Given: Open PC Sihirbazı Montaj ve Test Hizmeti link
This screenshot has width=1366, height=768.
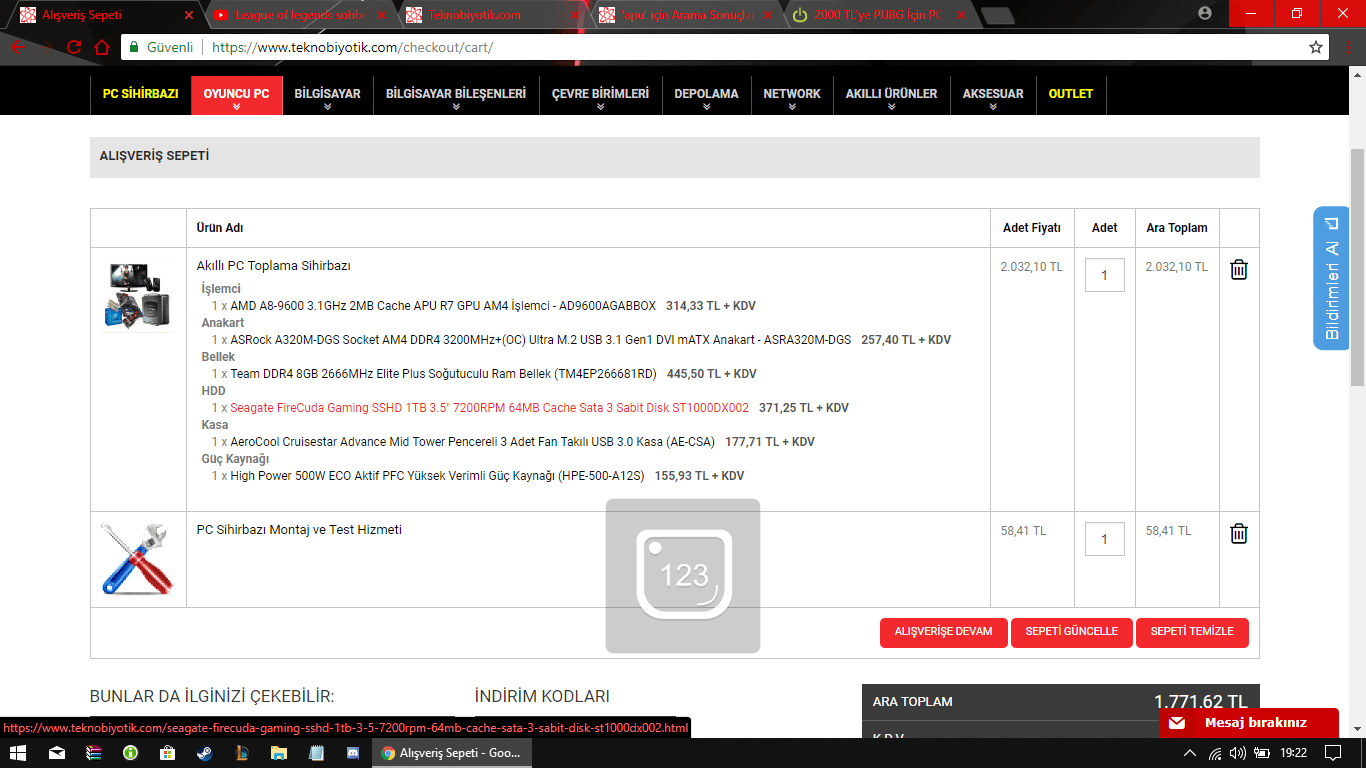Looking at the screenshot, I should [299, 530].
